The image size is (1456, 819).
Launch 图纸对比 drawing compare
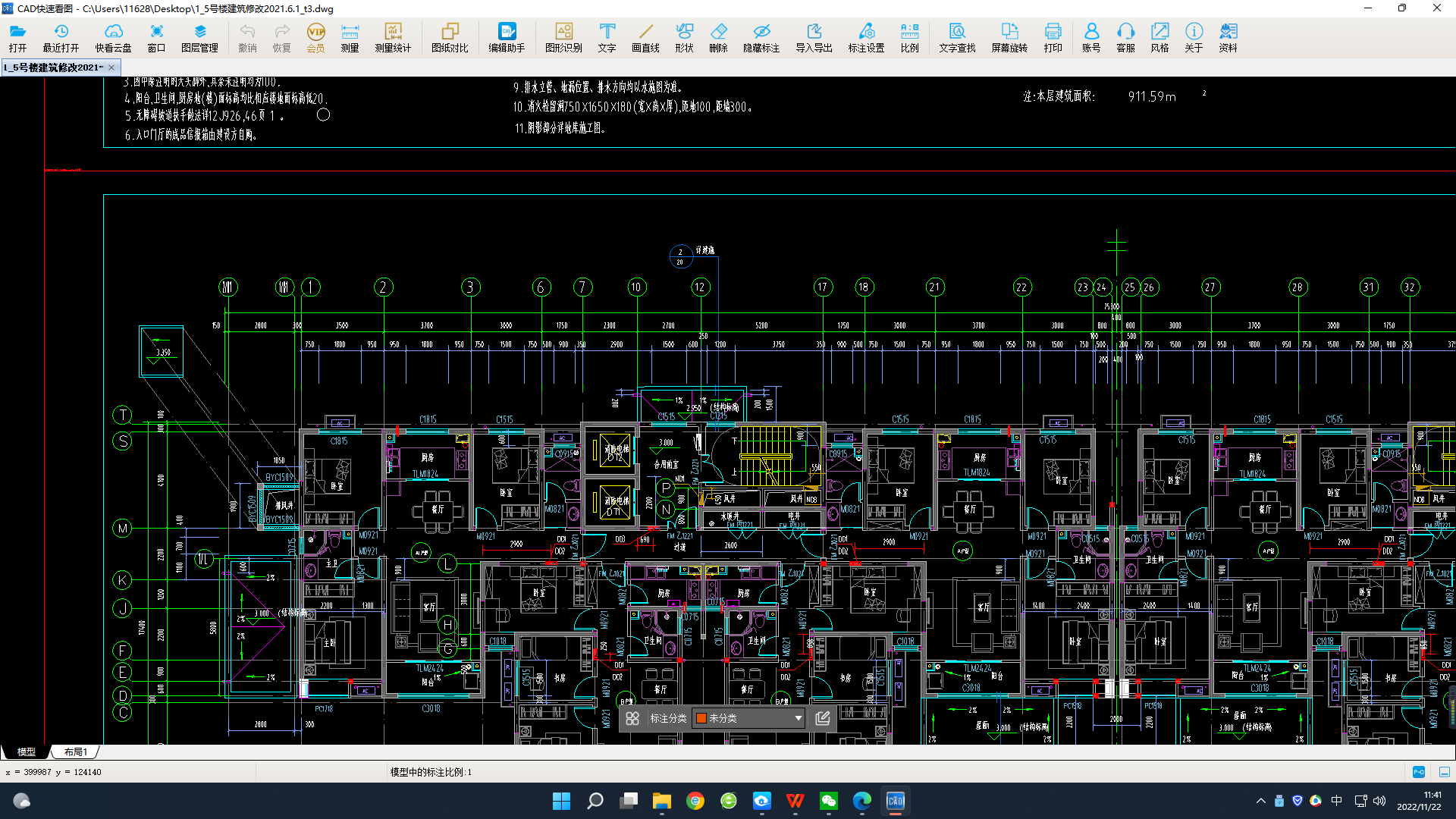[x=450, y=37]
